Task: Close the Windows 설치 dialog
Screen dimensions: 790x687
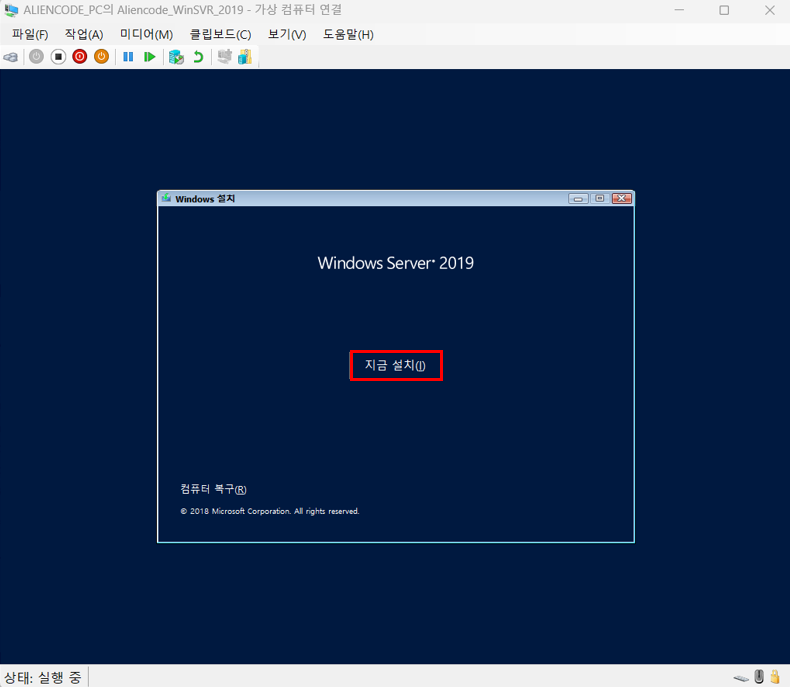Action: click(x=622, y=198)
